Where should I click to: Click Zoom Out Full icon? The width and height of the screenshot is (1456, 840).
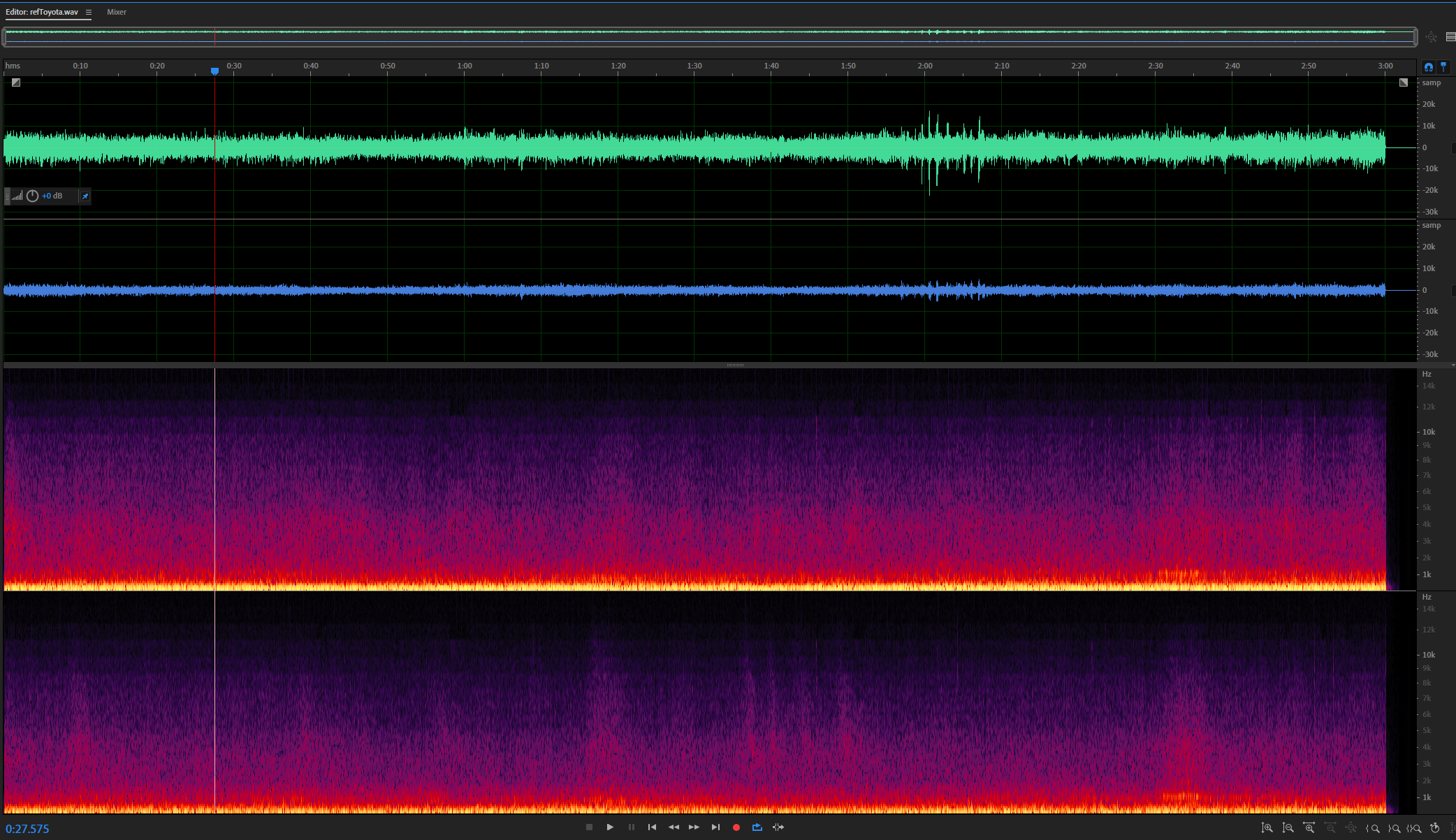coord(1351,828)
